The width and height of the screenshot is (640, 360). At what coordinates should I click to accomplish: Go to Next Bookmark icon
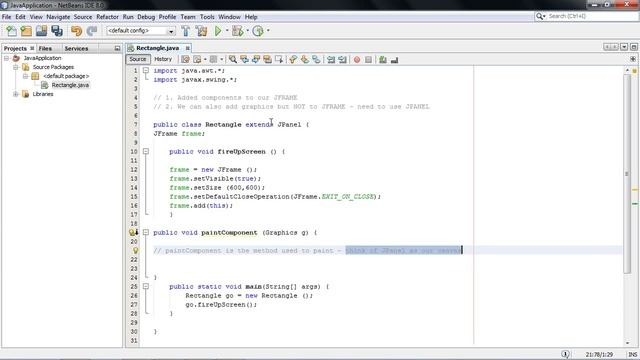(x=304, y=60)
